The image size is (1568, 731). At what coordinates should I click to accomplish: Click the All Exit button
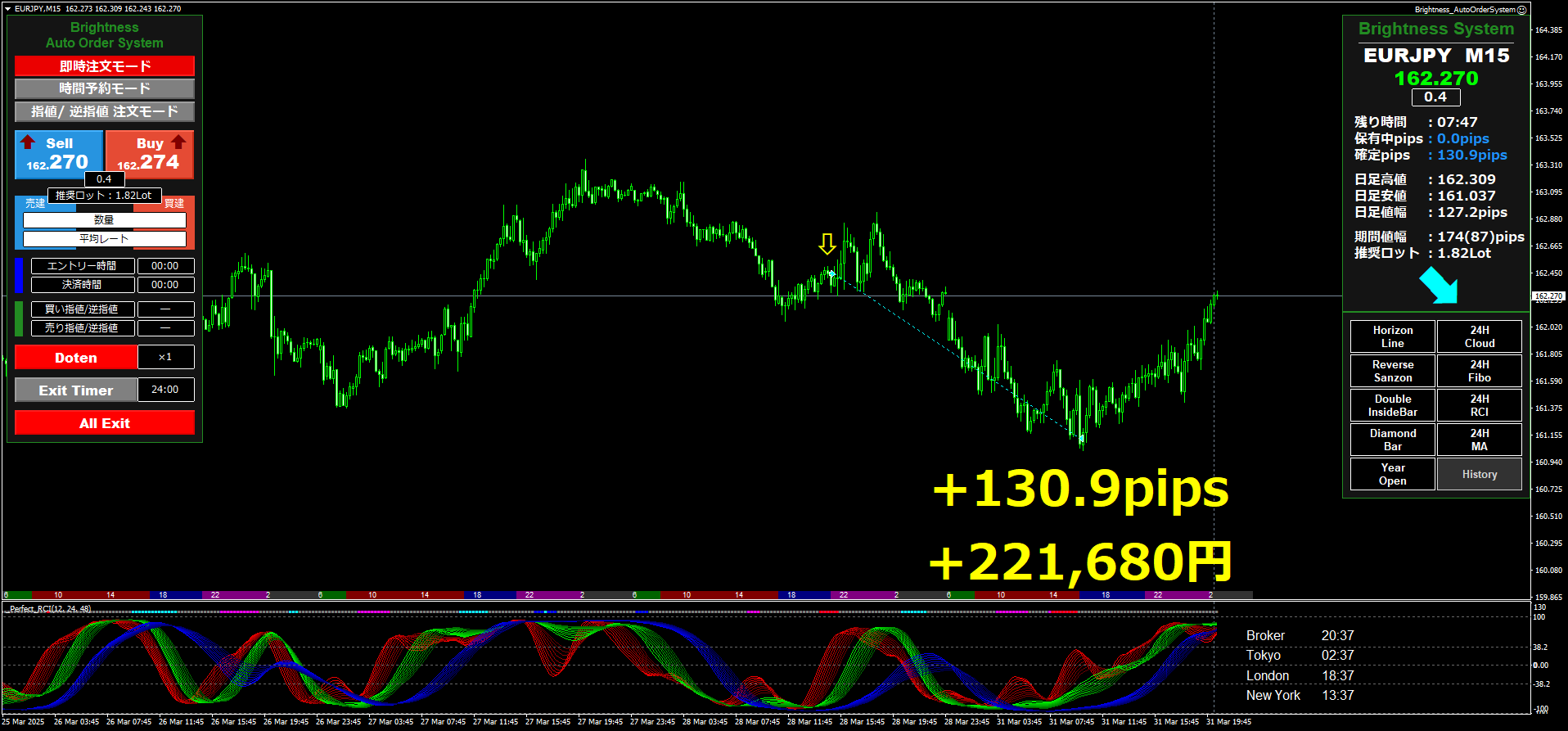(x=105, y=423)
